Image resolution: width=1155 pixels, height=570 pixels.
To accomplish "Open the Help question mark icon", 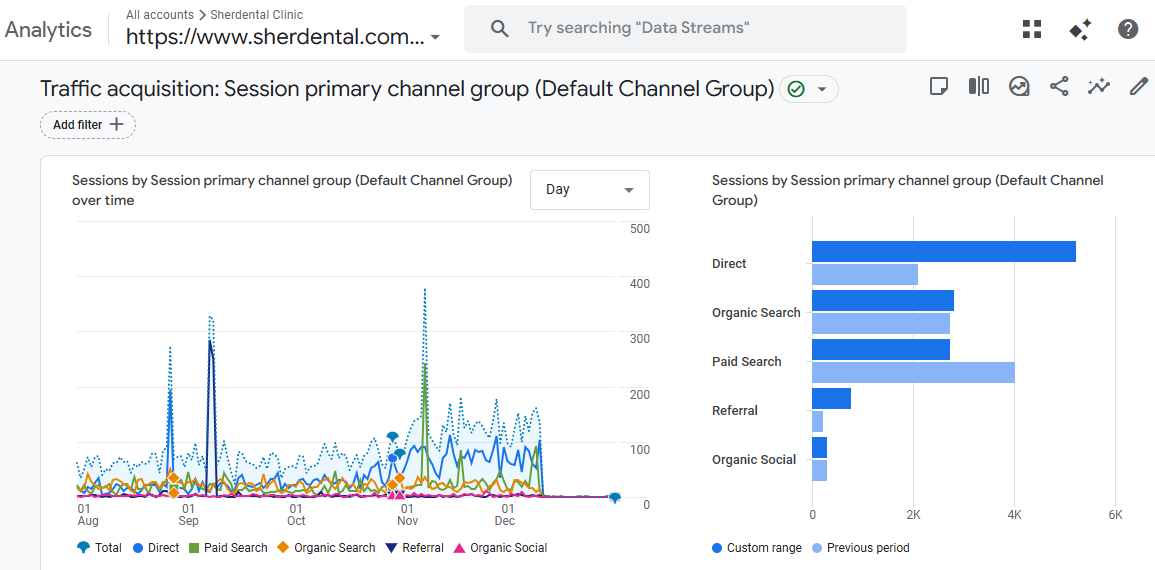I will point(1128,29).
